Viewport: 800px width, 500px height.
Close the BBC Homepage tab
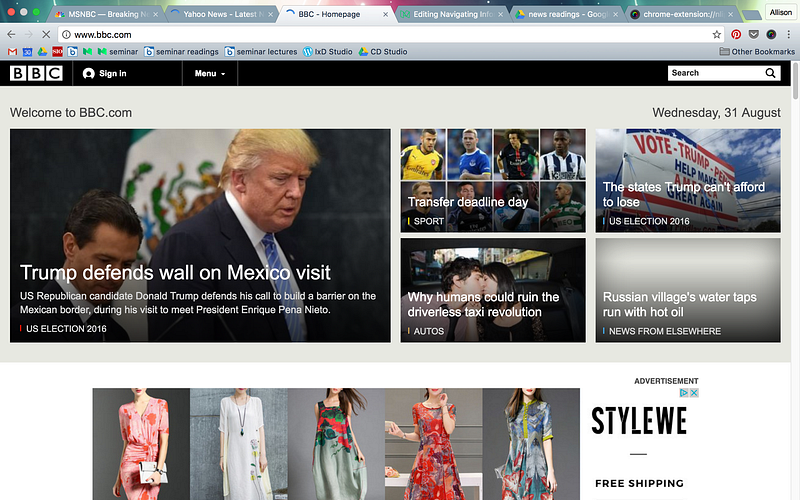click(x=385, y=14)
